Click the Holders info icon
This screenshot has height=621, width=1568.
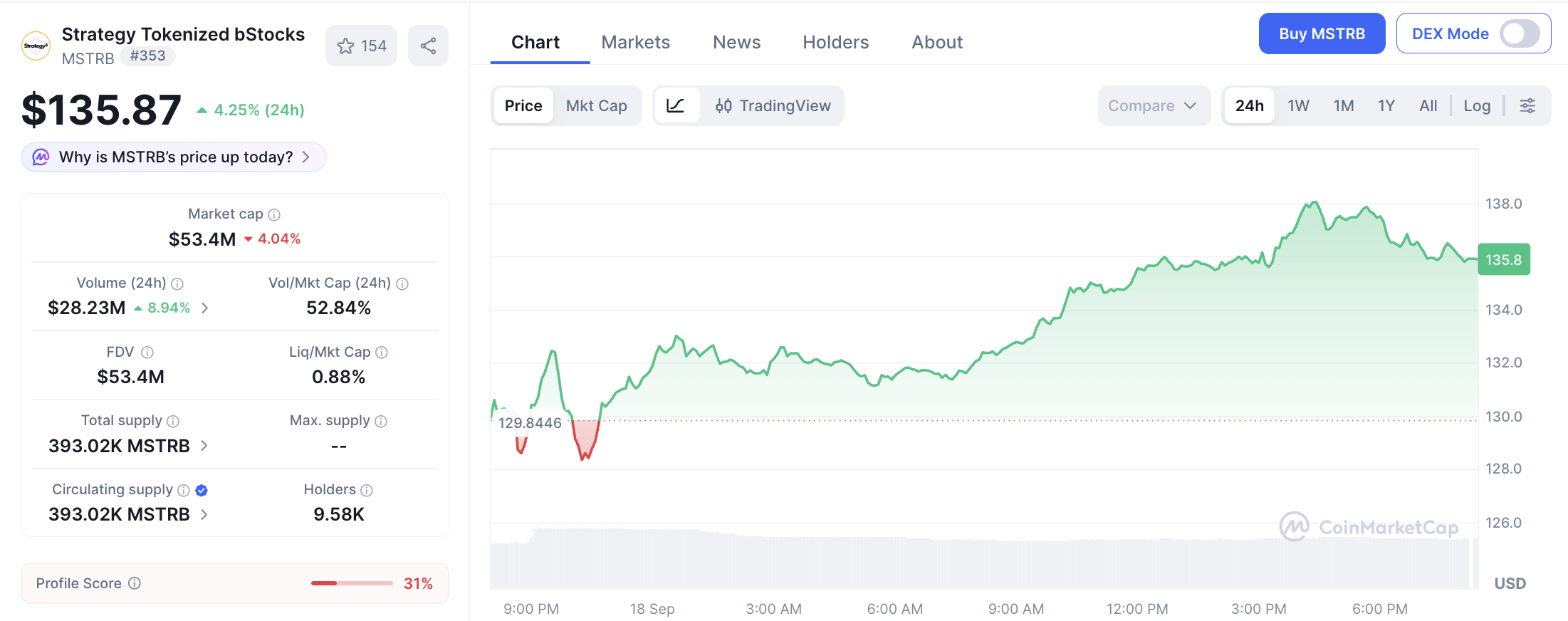coord(367,490)
